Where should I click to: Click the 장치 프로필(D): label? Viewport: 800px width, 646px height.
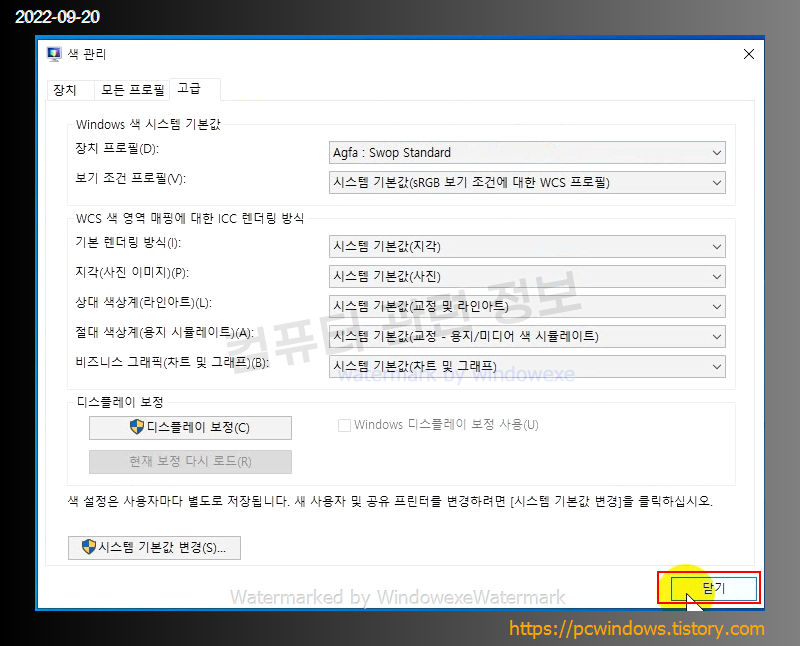(117, 148)
